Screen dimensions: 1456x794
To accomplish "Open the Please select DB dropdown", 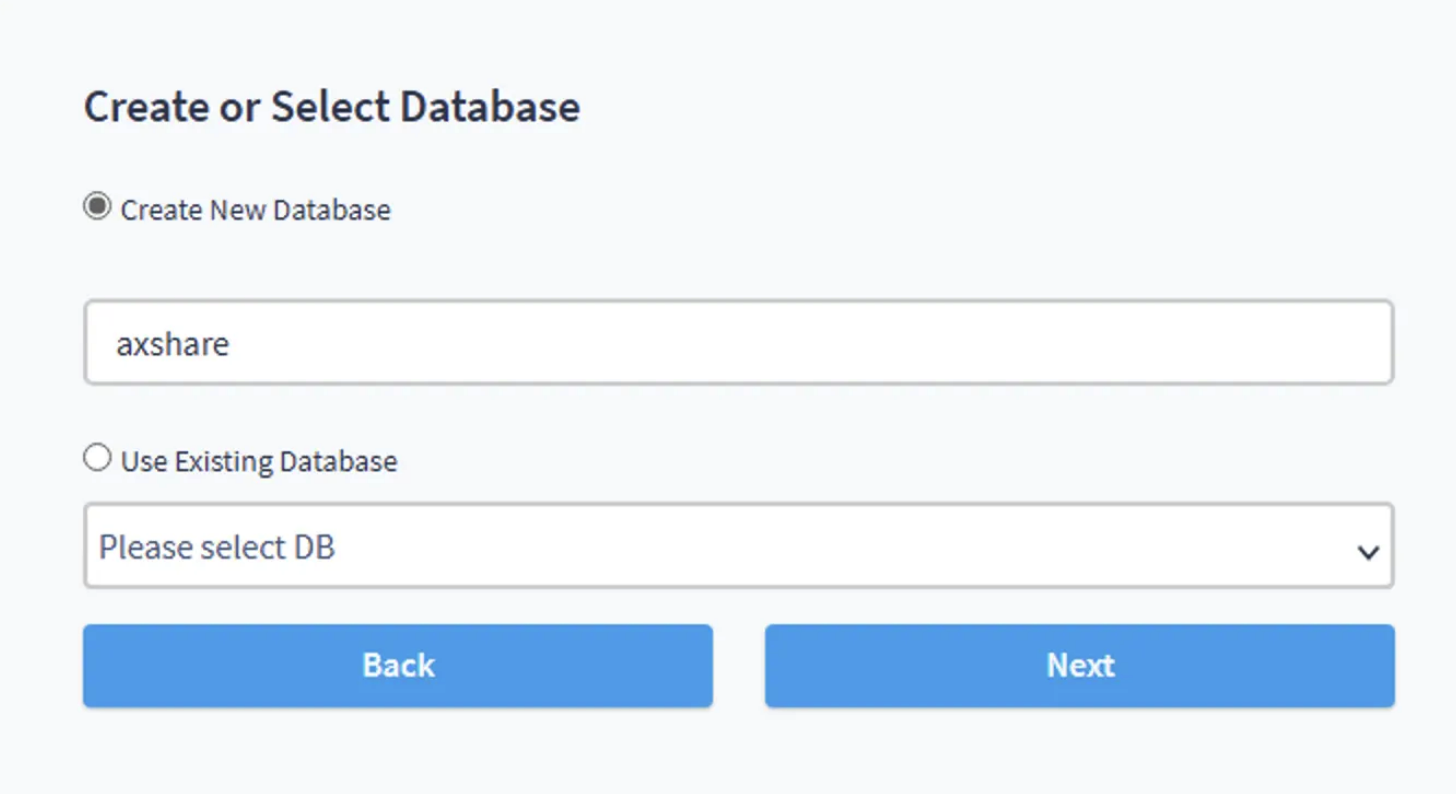I will [x=738, y=546].
